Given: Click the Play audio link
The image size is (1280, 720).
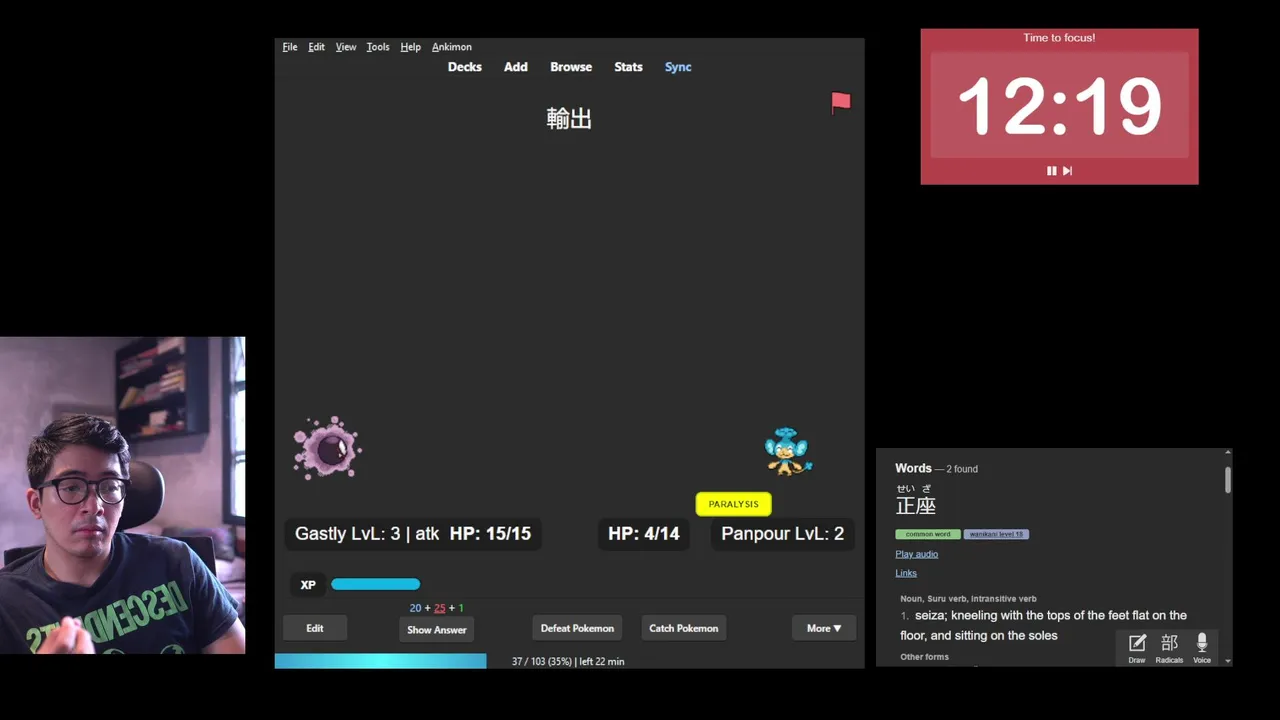Looking at the screenshot, I should tap(917, 554).
